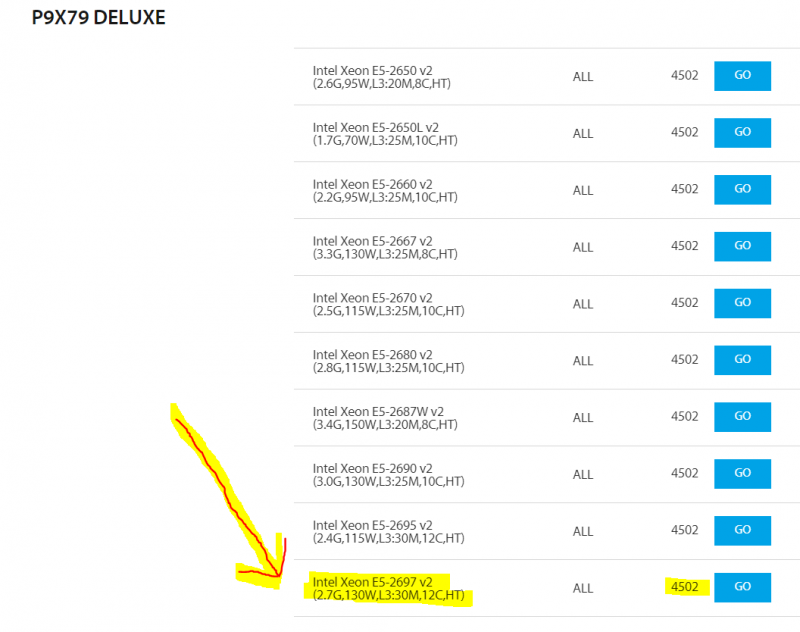Select Intel Xeon E5-2667 v2 text
Screen dimensions: 800x632
pyautogui.click(x=372, y=241)
